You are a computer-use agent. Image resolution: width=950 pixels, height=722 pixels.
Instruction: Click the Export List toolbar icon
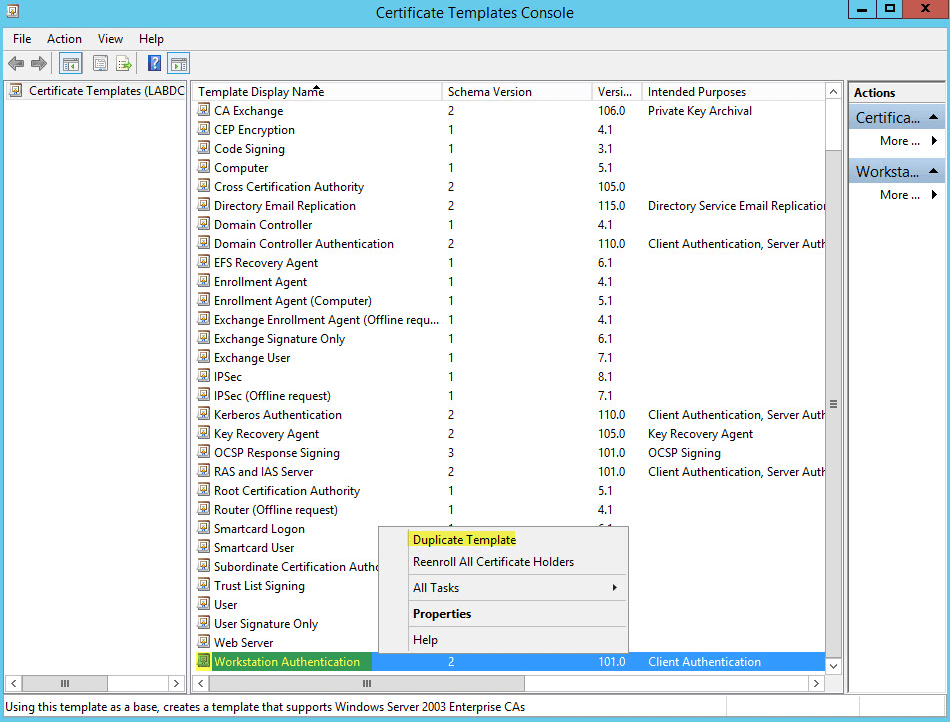click(x=124, y=63)
